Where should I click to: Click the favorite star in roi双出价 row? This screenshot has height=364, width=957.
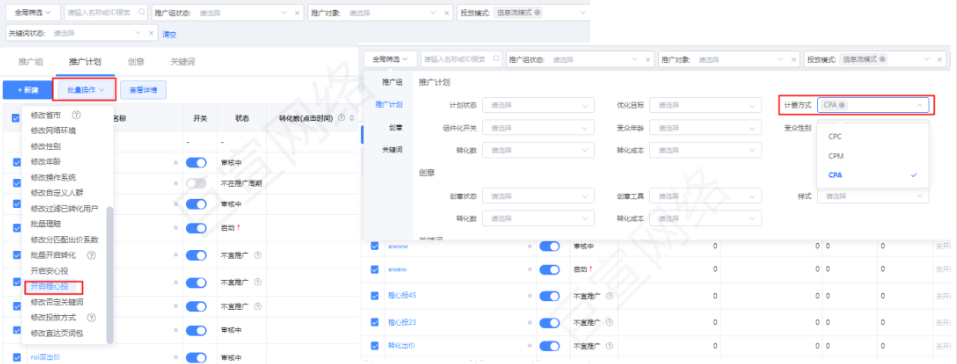pyautogui.click(x=176, y=357)
